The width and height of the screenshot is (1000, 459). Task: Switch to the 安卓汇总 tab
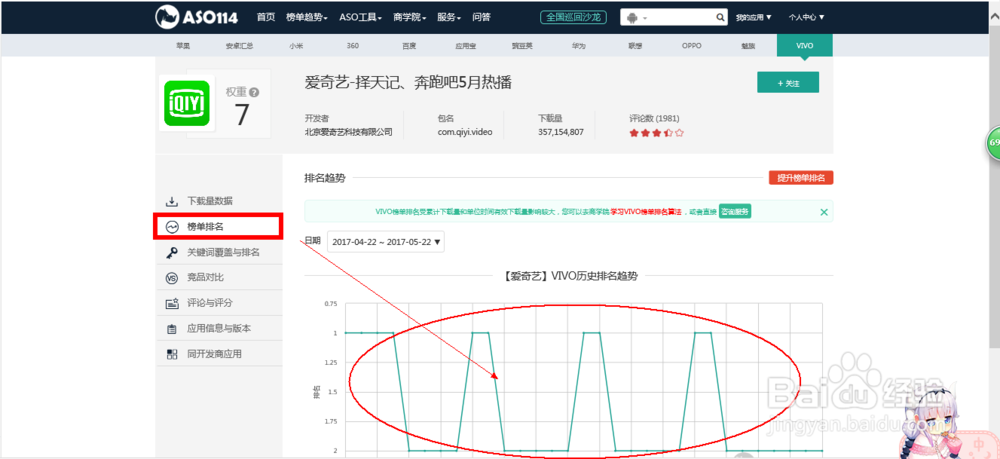click(239, 46)
